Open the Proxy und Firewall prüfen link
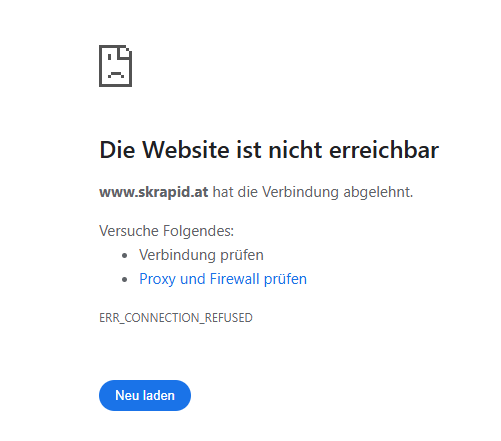The width and height of the screenshot is (501, 441). tap(223, 279)
